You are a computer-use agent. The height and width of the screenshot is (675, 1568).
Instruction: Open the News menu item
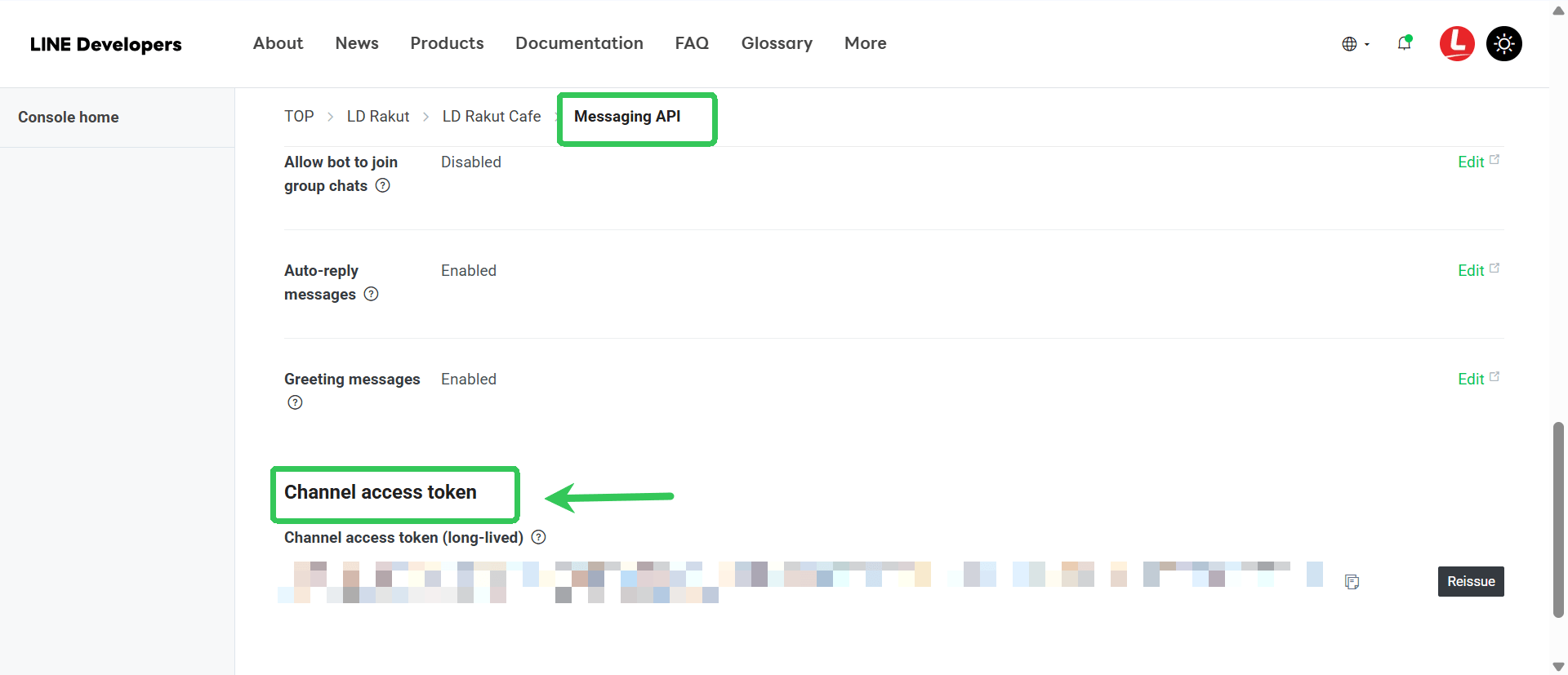pos(357,43)
